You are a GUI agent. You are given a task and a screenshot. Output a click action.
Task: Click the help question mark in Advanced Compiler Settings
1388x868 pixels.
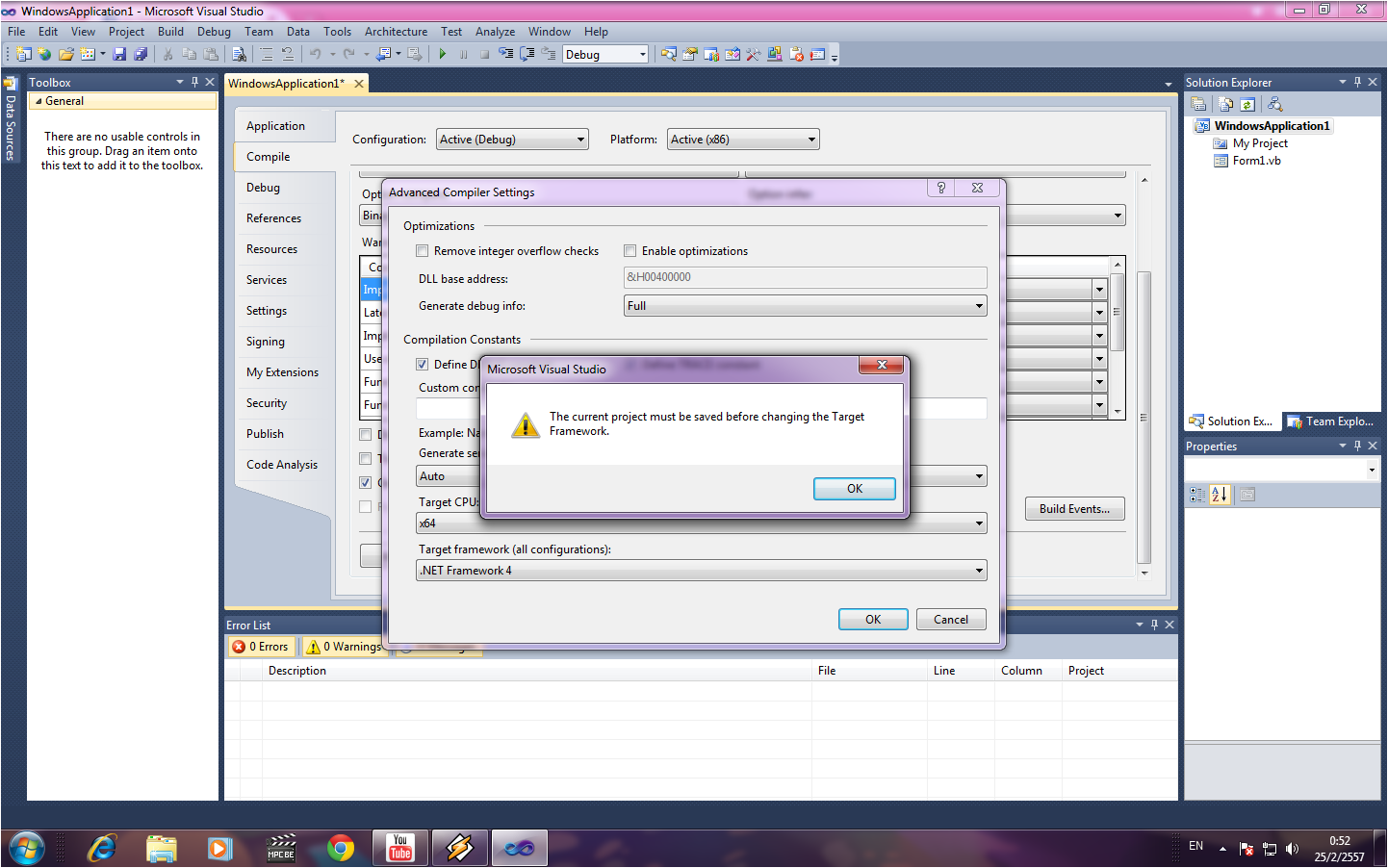pyautogui.click(x=940, y=188)
